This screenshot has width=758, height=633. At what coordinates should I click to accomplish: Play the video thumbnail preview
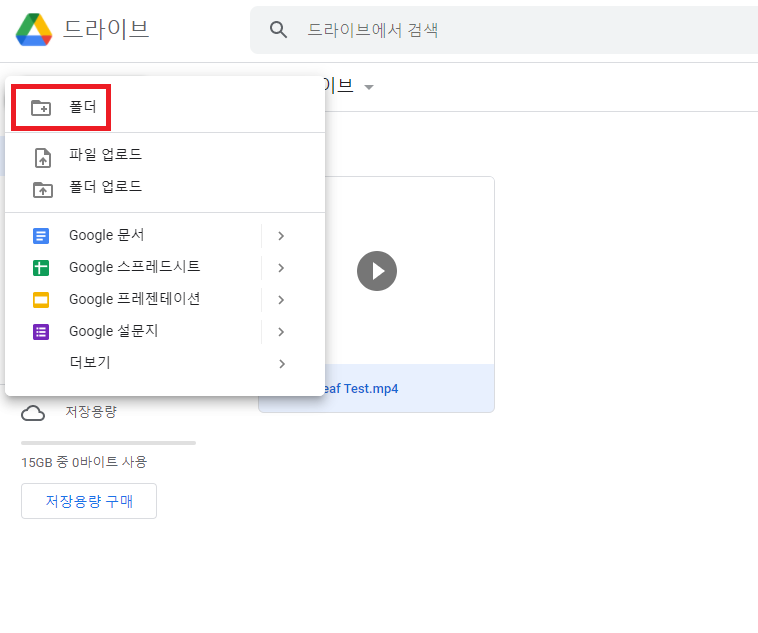coord(377,271)
